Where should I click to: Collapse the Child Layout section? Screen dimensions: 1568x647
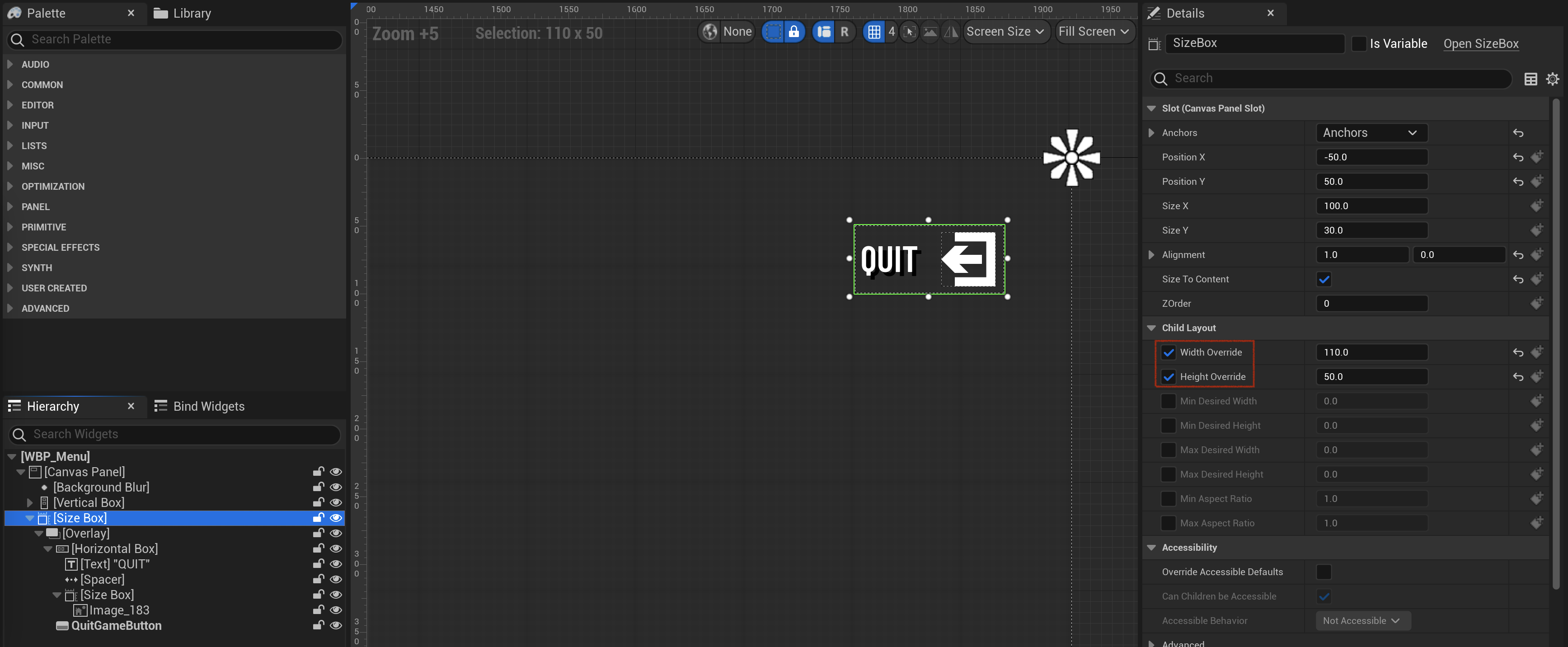1151,328
